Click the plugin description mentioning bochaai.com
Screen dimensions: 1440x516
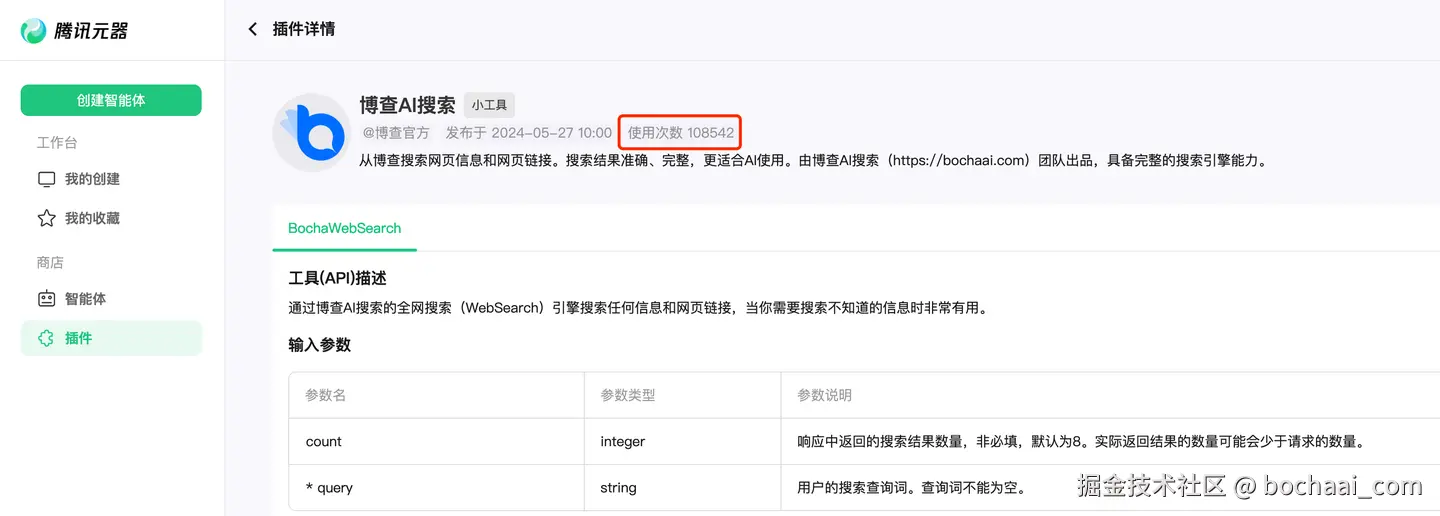click(x=813, y=160)
